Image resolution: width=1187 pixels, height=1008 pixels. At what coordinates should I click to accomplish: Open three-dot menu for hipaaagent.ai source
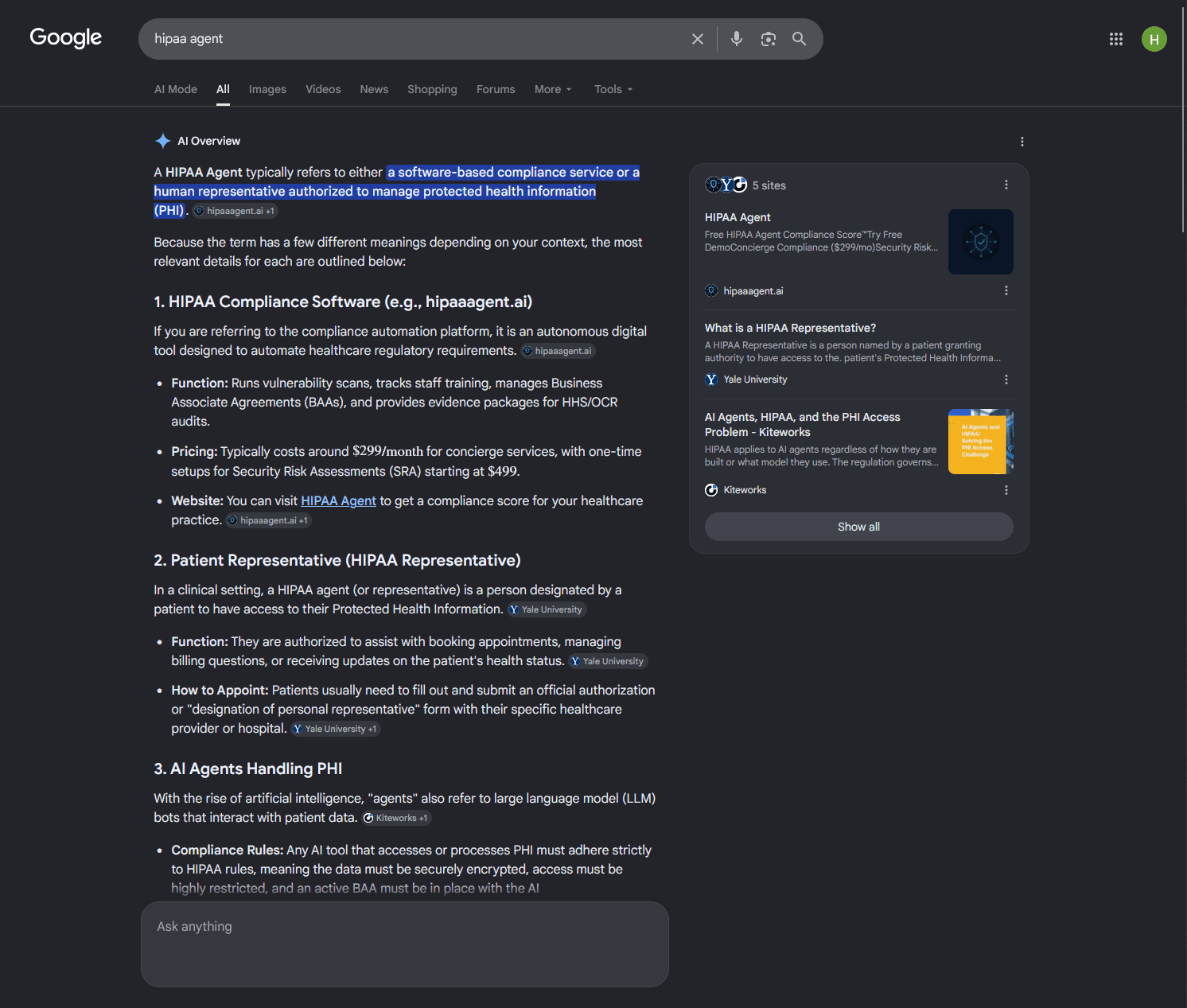1006,290
